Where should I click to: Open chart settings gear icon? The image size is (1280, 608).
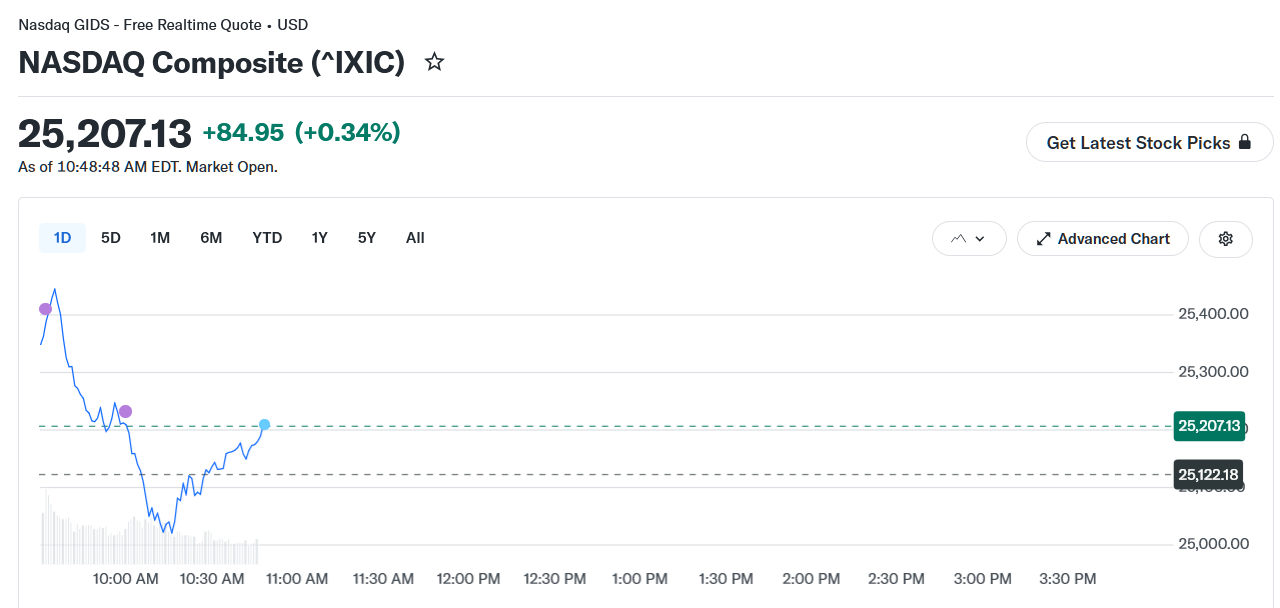1226,239
